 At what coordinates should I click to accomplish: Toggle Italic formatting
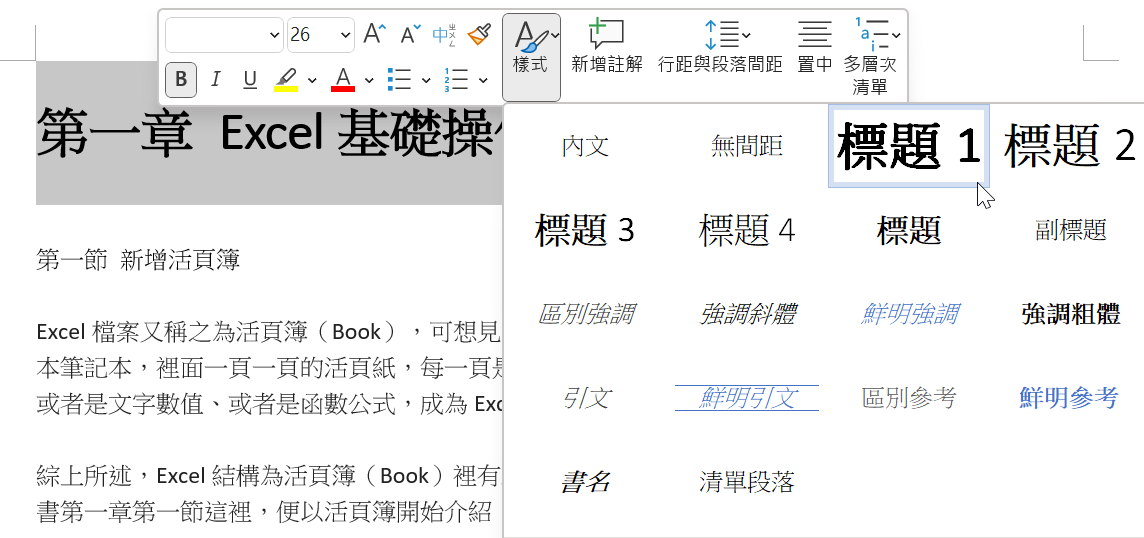[x=215, y=80]
